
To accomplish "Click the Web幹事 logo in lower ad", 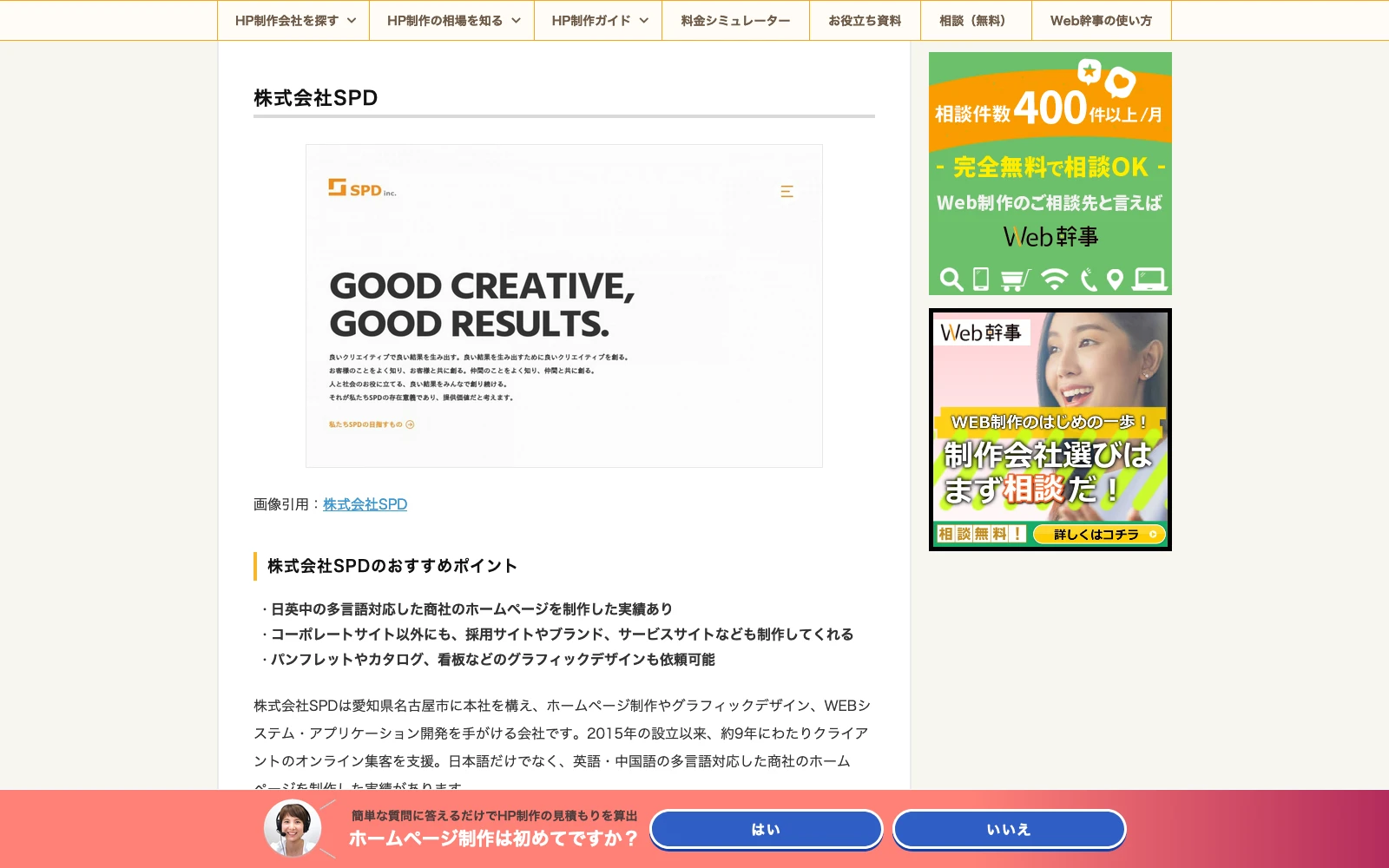I will pos(981,332).
